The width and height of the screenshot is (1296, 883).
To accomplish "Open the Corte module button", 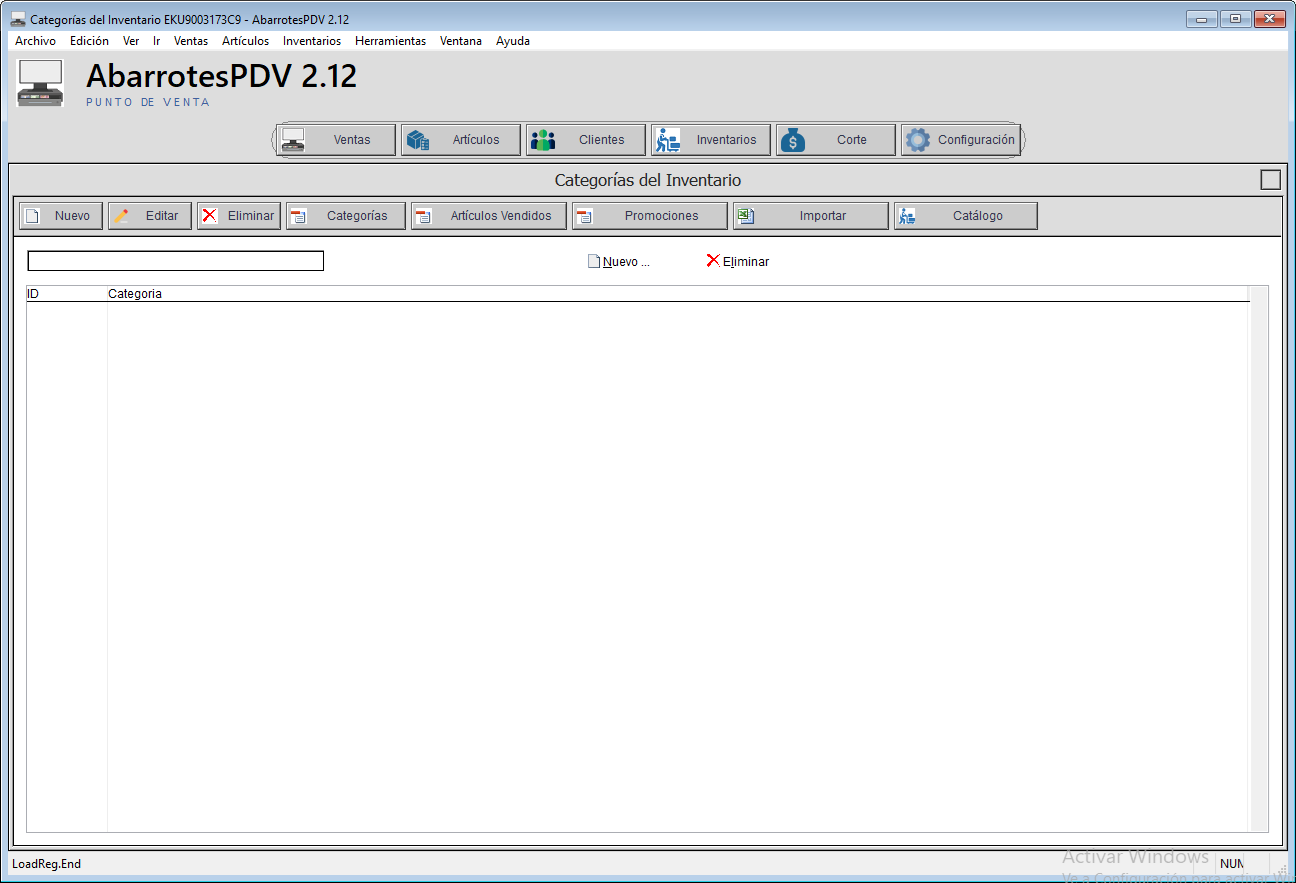I will pos(836,140).
